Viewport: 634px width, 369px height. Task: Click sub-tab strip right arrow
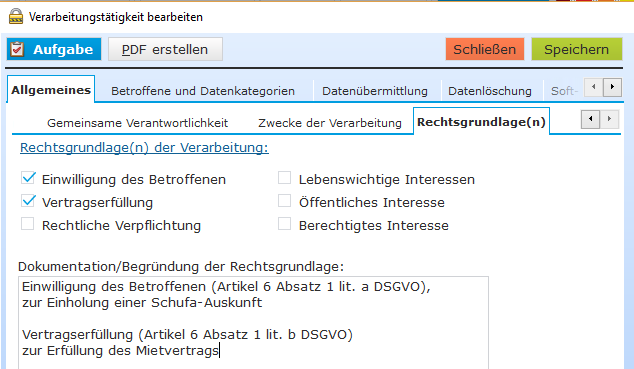coord(609,119)
